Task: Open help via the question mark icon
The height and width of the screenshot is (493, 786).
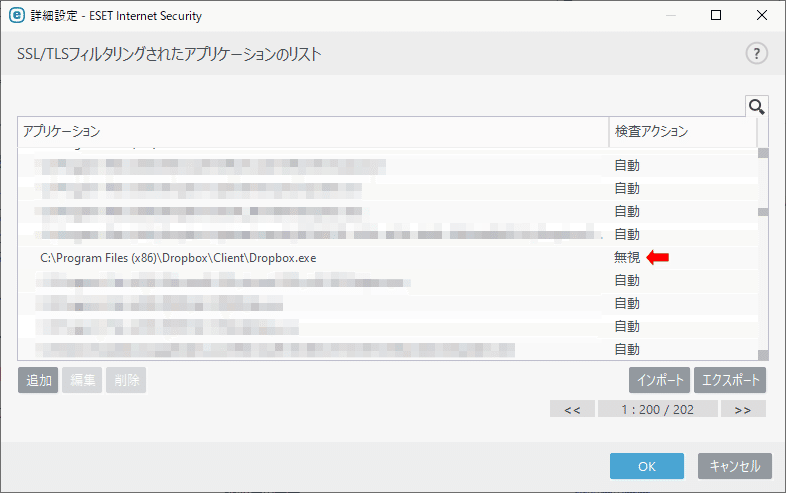Action: pos(756,53)
